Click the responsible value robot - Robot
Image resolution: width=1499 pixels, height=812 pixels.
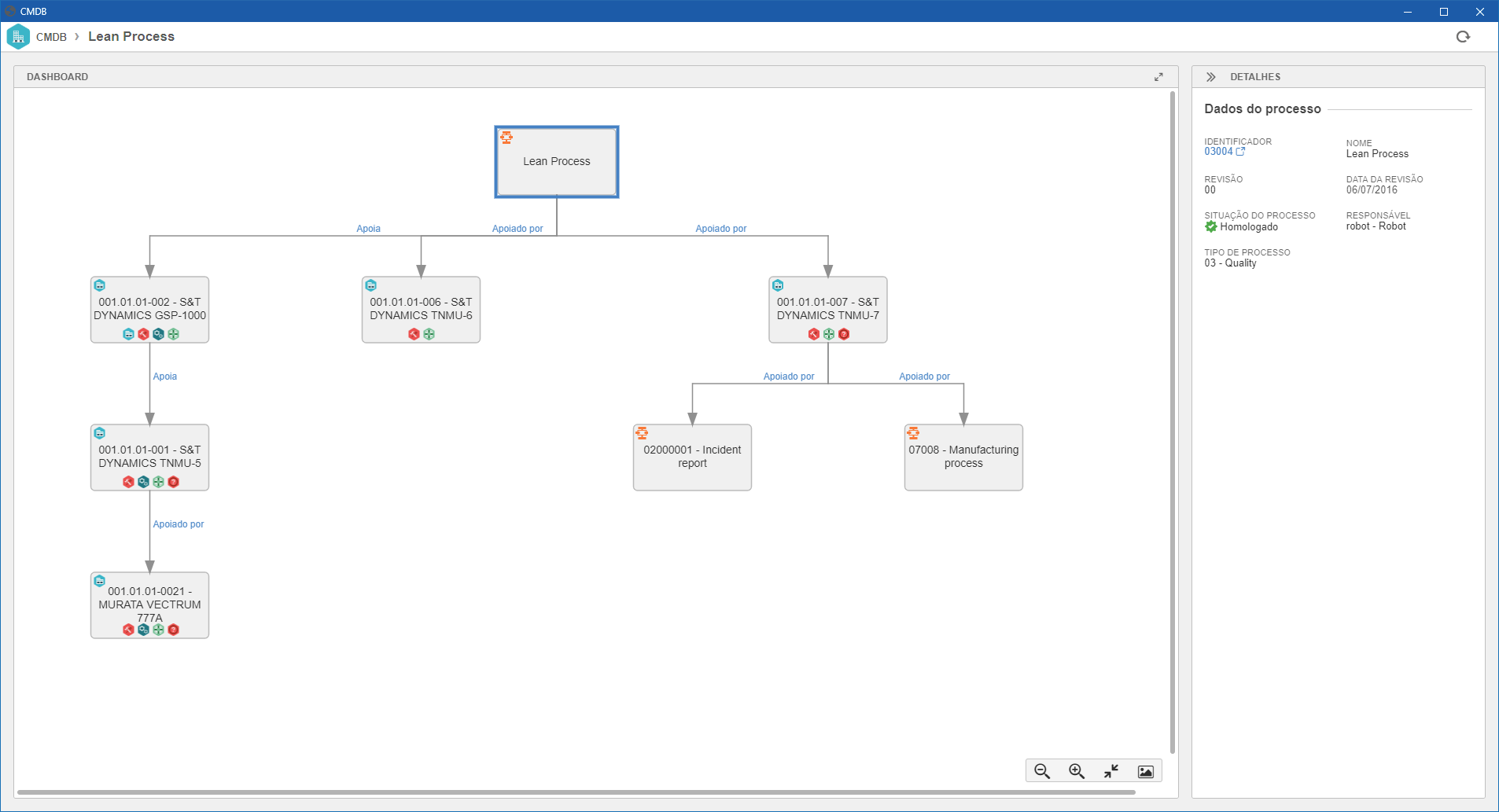coord(1376,226)
